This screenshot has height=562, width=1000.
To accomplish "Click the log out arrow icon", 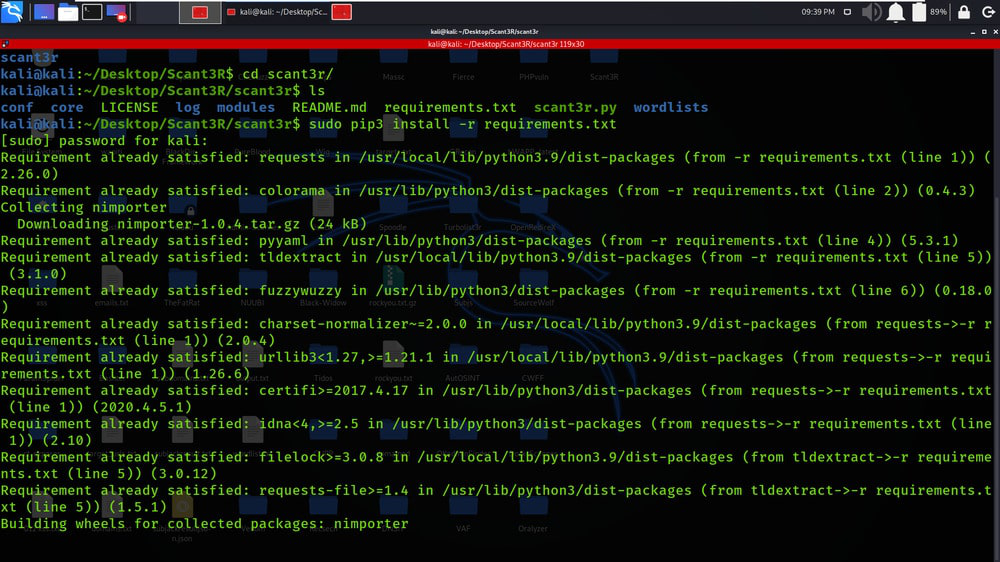I will 988,11.
